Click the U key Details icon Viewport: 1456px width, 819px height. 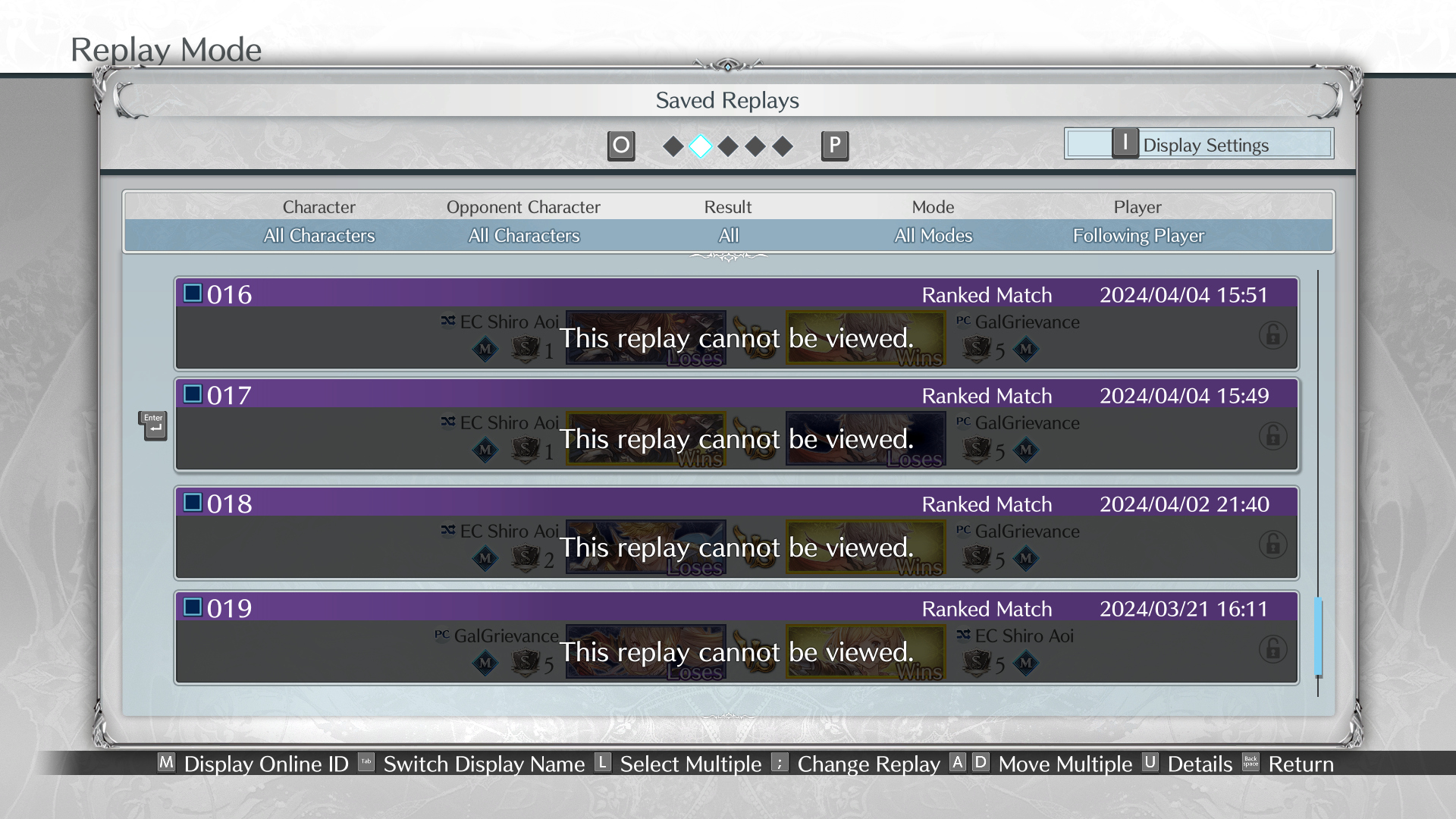coord(1150,763)
